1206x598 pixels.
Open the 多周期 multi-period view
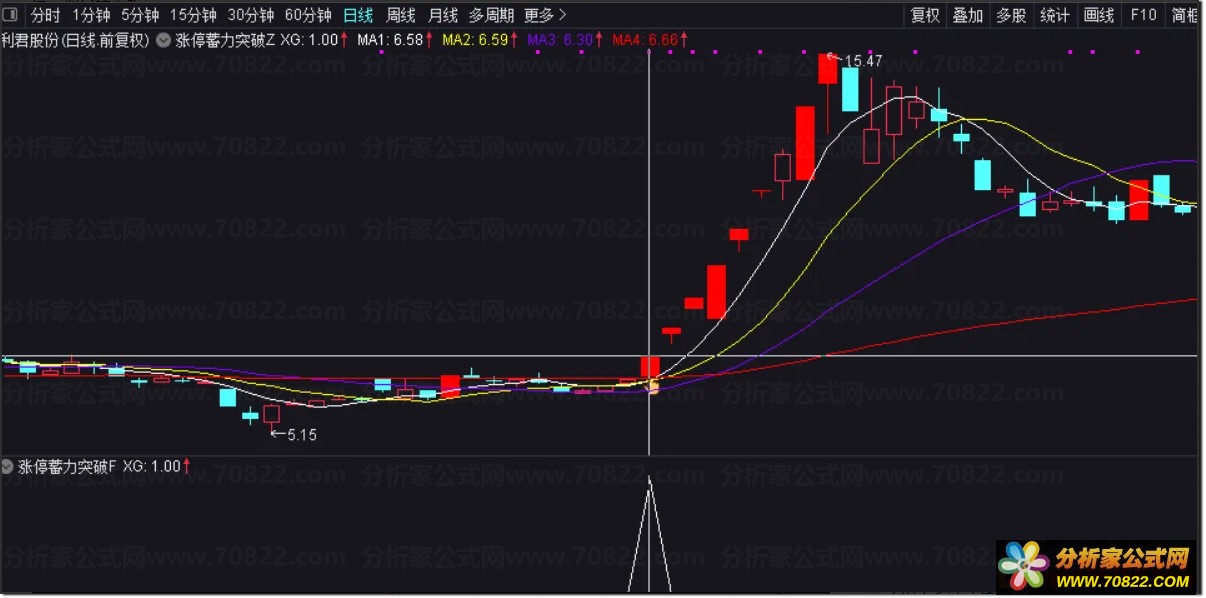(x=491, y=15)
